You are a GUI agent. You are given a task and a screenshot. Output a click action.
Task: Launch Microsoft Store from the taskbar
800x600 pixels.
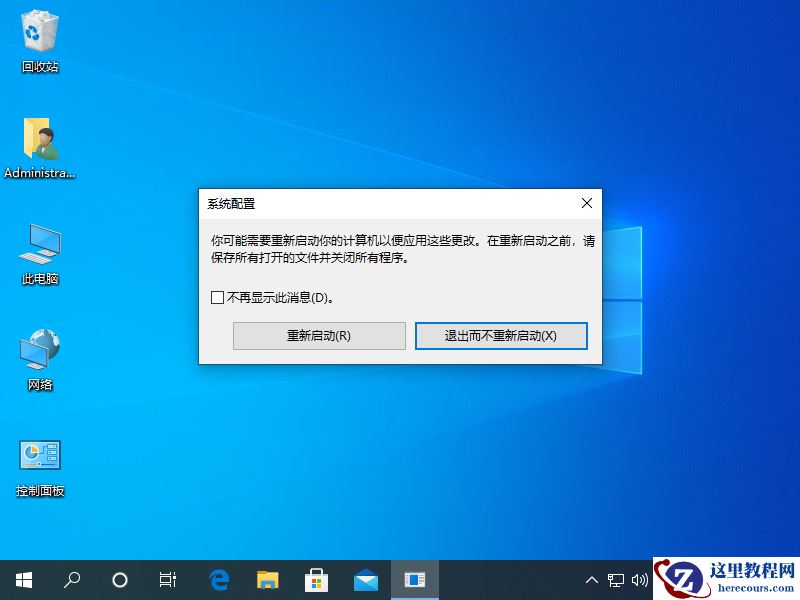point(316,579)
